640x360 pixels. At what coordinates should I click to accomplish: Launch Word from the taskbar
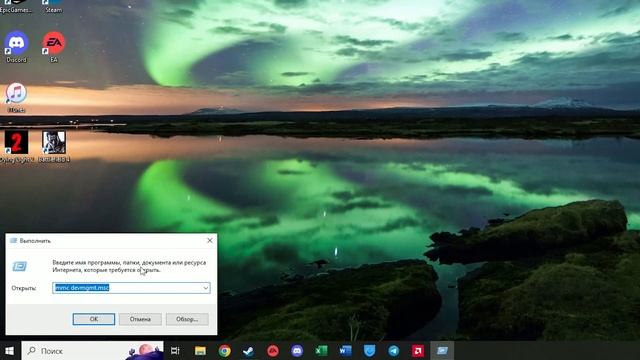point(345,351)
